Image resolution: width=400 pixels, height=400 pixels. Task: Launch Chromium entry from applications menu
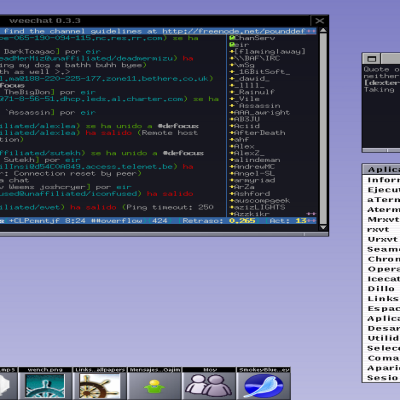(x=382, y=259)
